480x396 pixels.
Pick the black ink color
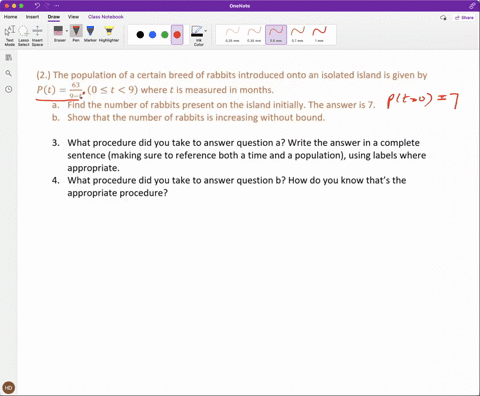click(x=140, y=34)
